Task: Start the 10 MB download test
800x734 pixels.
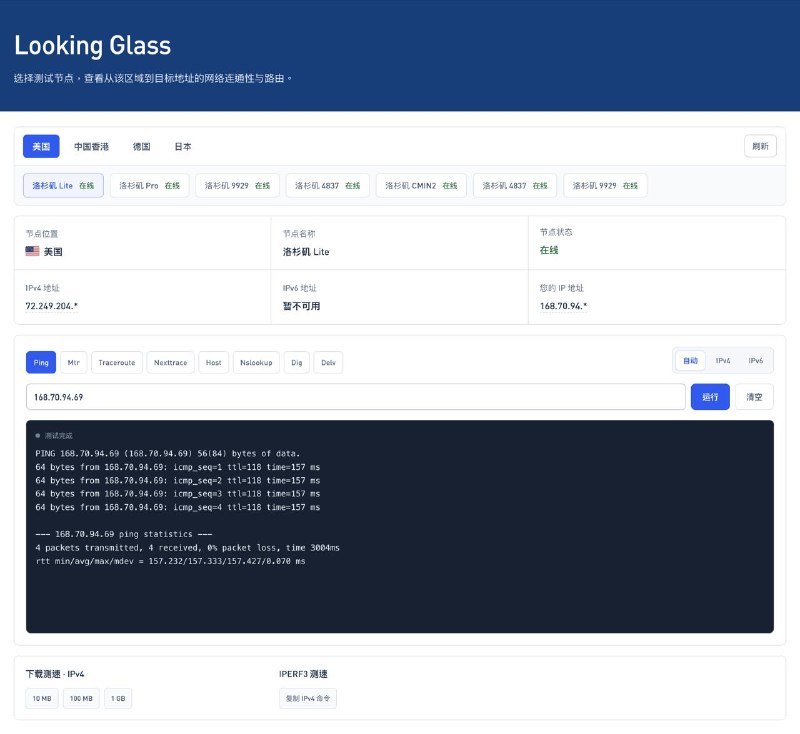Action: click(42, 698)
